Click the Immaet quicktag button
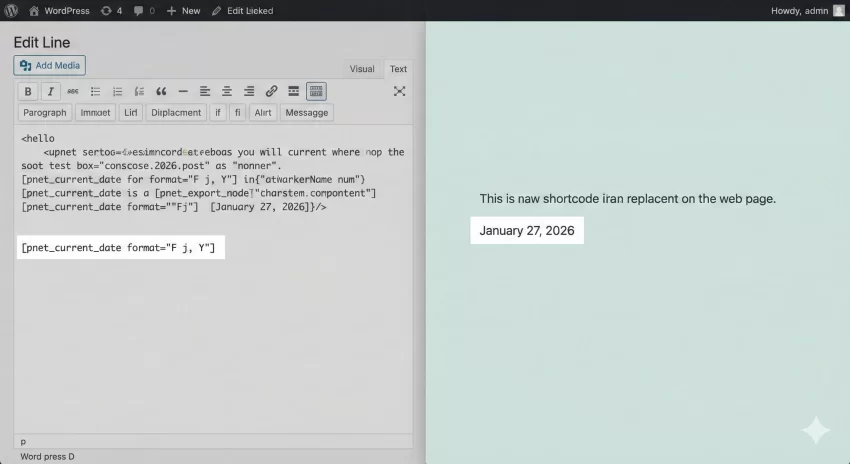 (x=95, y=113)
